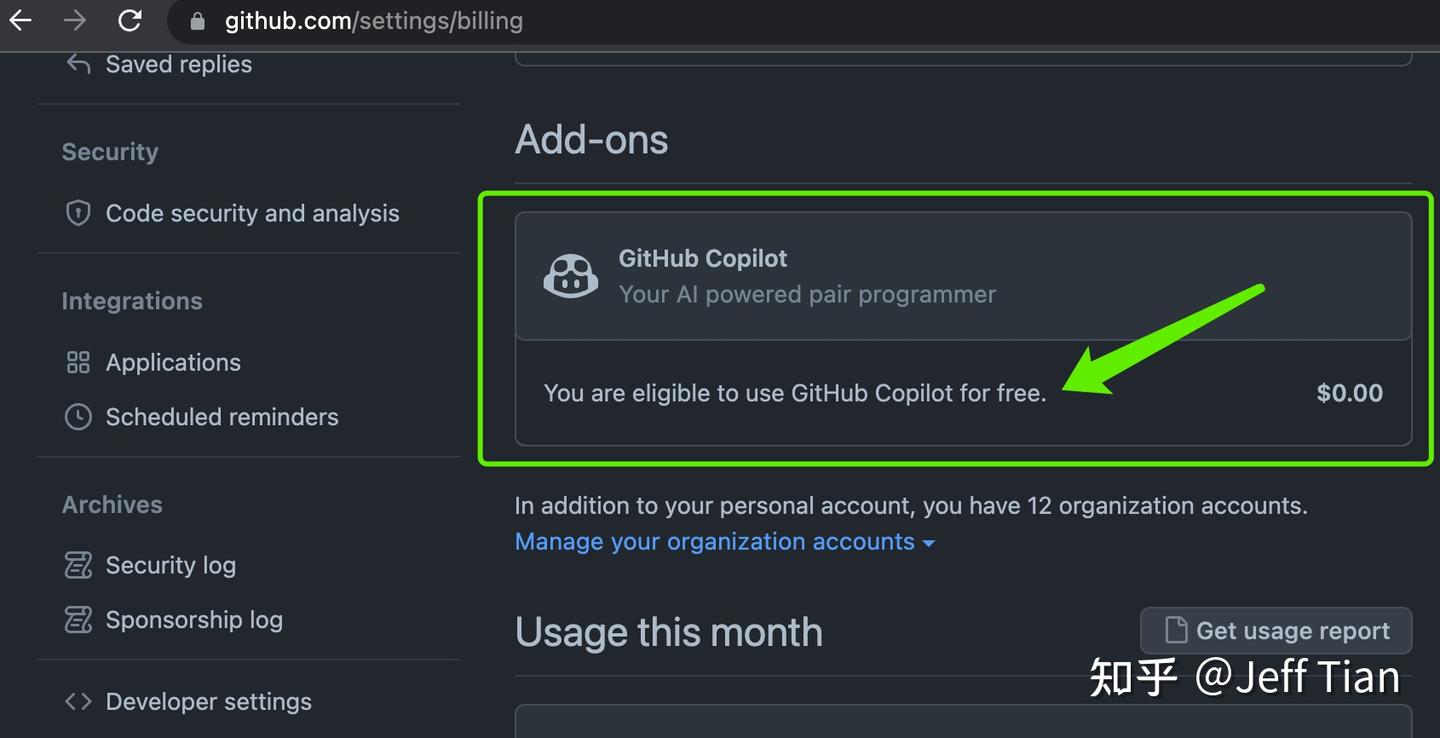The width and height of the screenshot is (1440, 738).
Task: Click the Security log icon
Action: click(78, 565)
